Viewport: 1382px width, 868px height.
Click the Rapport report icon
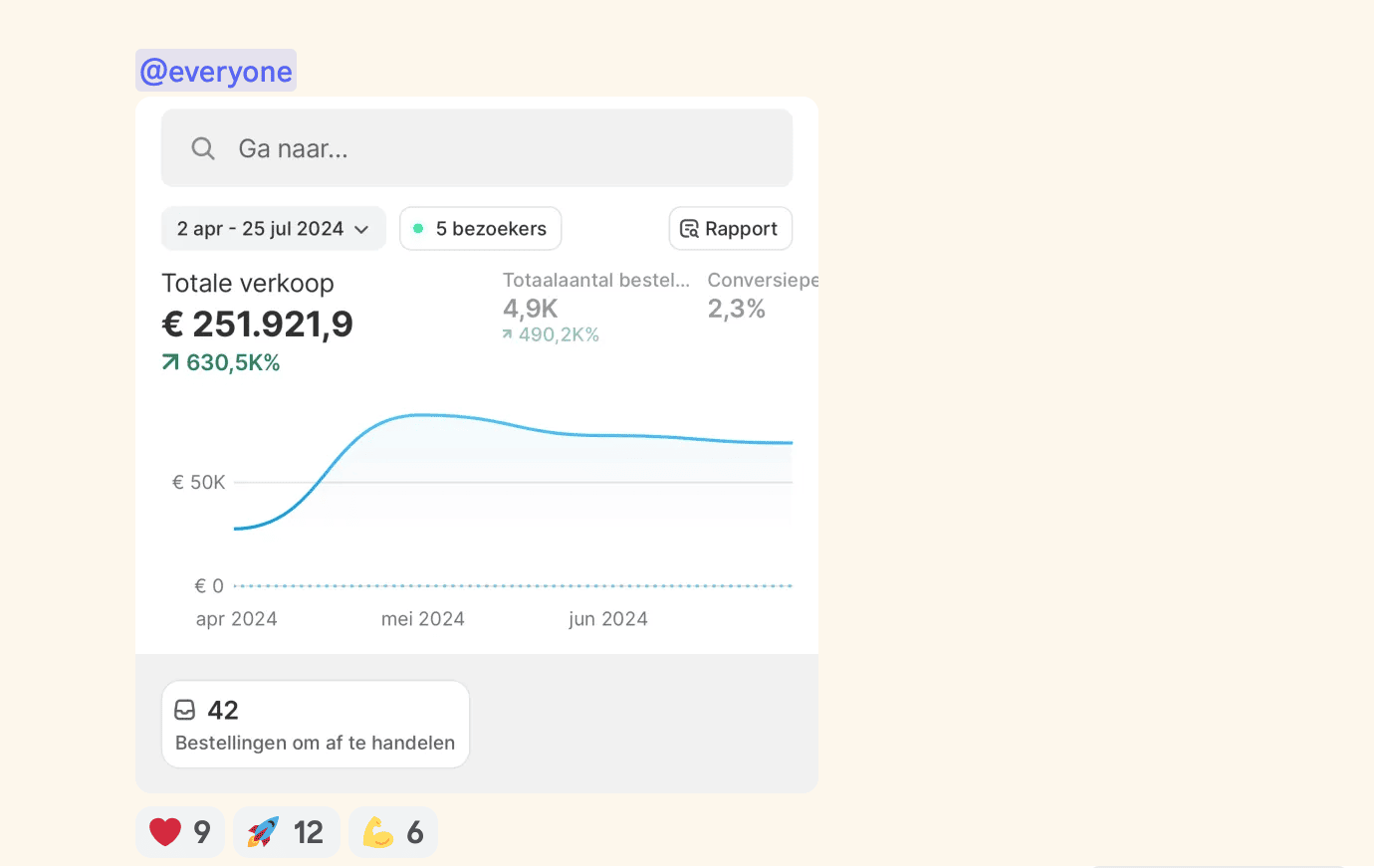[x=689, y=229]
